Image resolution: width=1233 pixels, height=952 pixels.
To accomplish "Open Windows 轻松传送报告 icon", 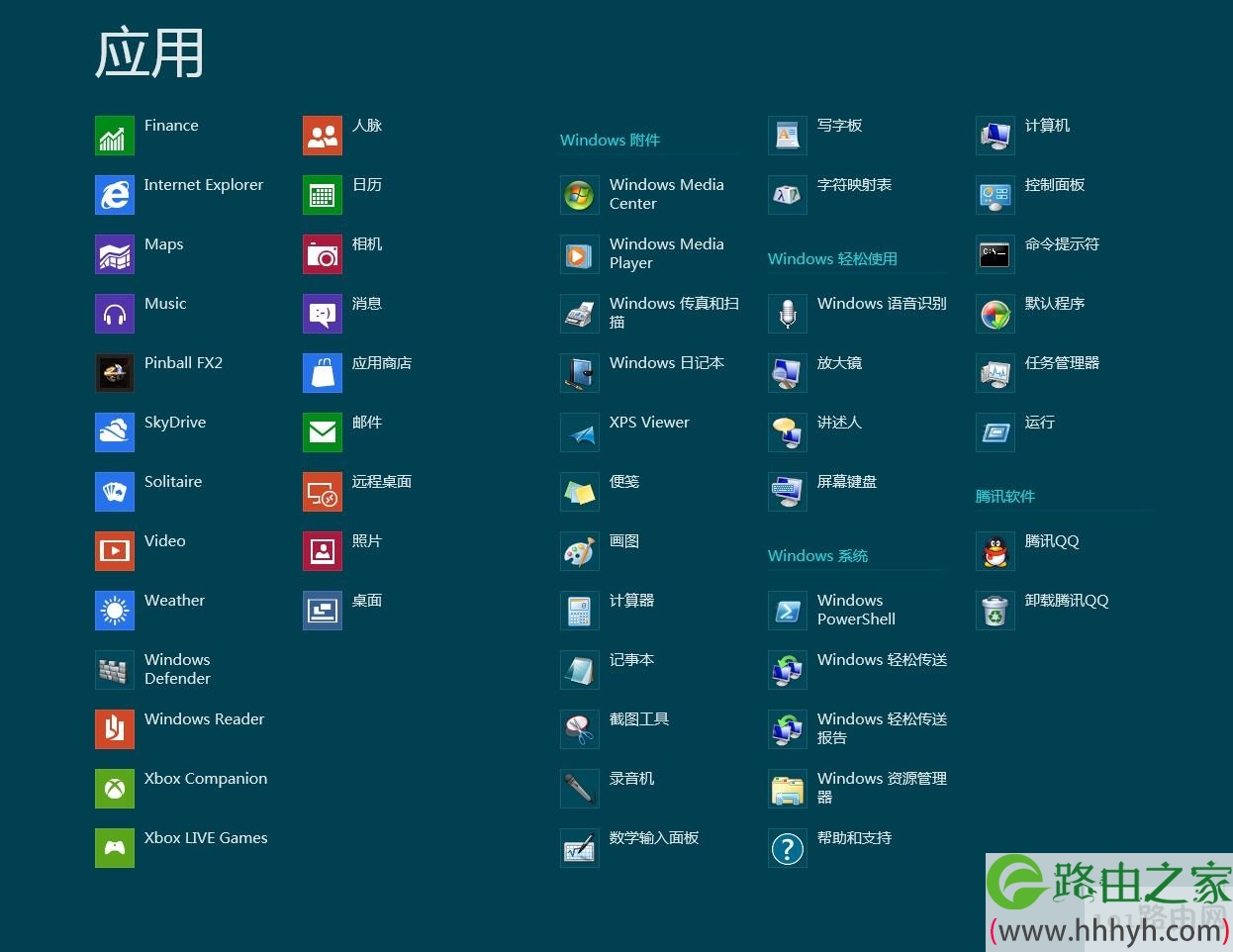I will [x=788, y=729].
